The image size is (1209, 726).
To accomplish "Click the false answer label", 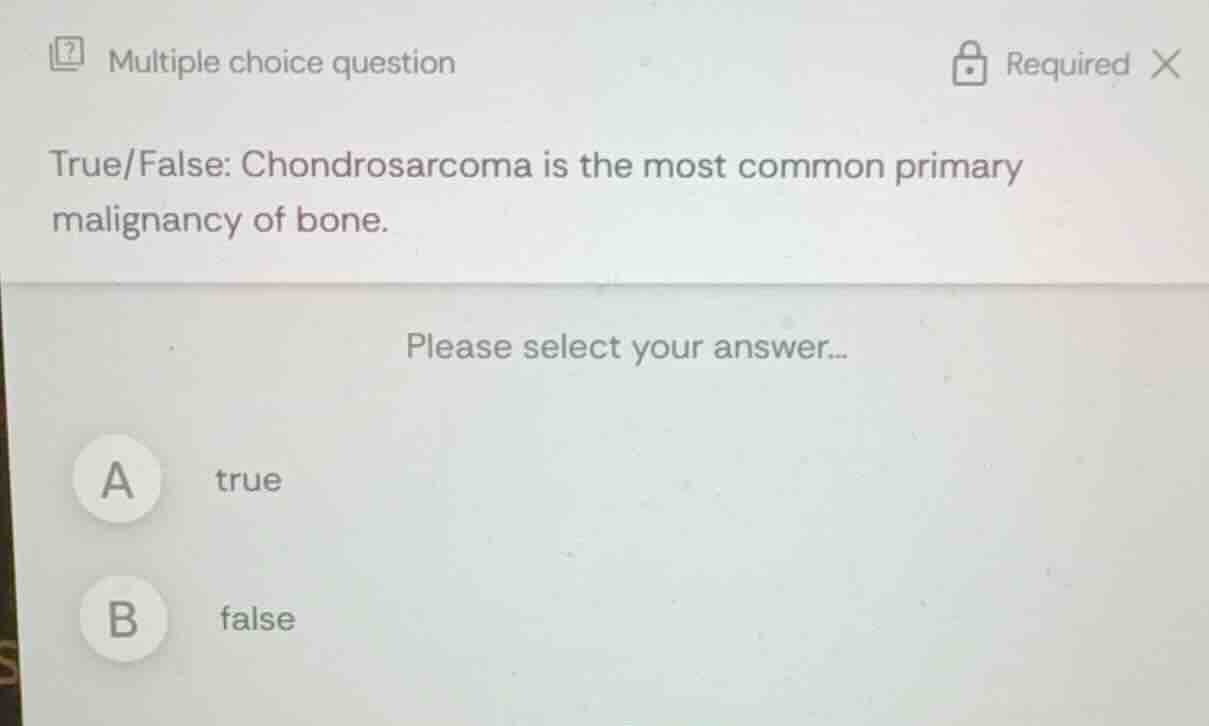I will 256,618.
